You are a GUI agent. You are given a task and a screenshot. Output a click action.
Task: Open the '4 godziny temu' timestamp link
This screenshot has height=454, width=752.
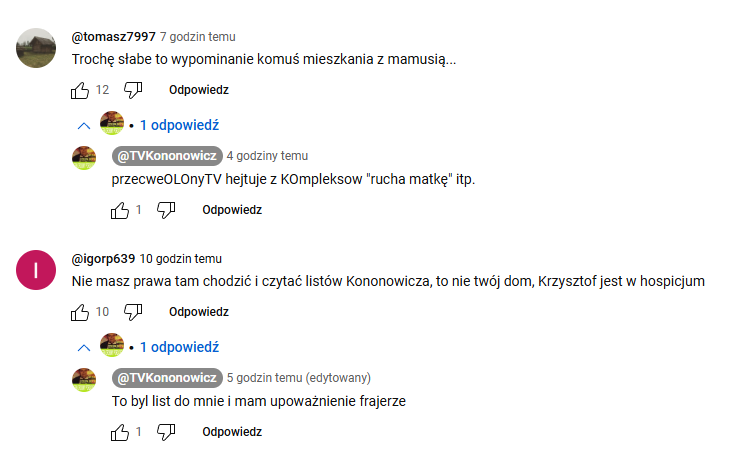tap(267, 156)
